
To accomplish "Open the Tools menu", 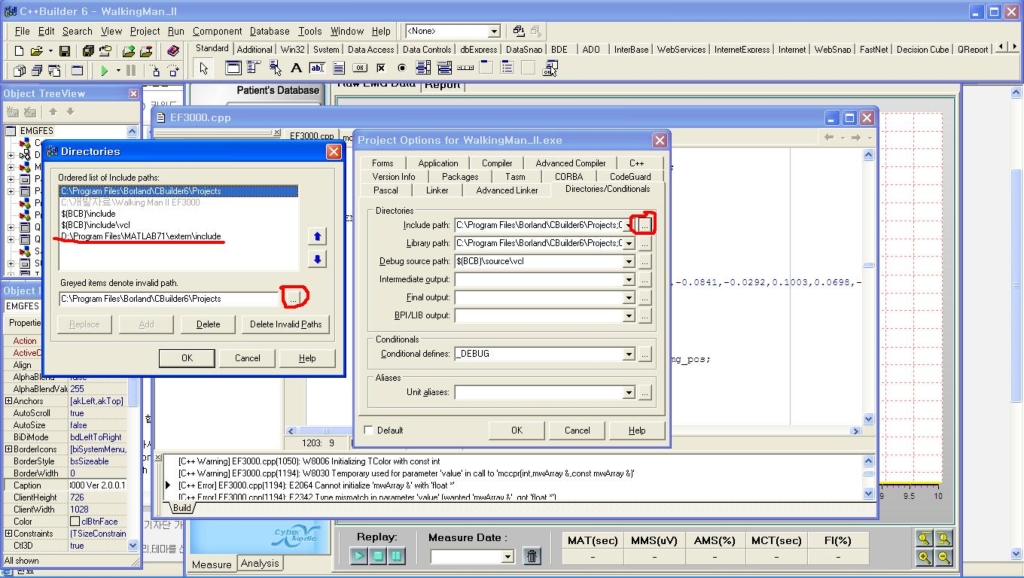I will pos(310,31).
